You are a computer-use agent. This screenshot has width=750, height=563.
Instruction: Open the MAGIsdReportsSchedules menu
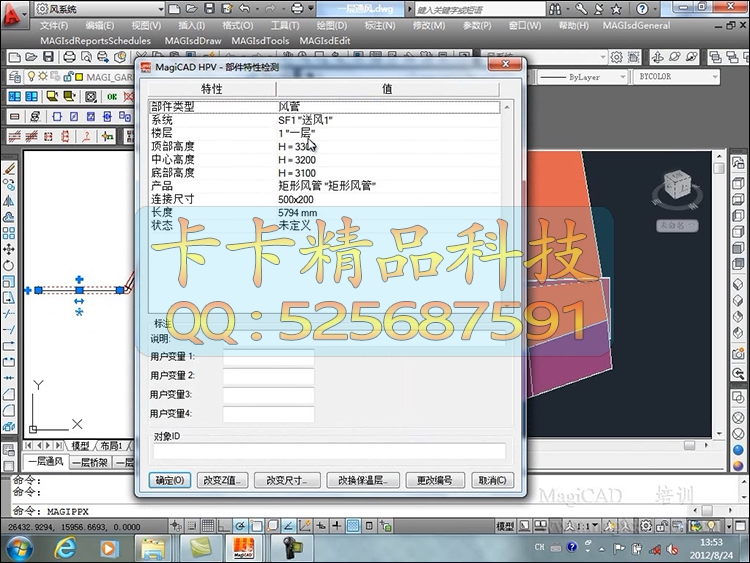pyautogui.click(x=95, y=41)
